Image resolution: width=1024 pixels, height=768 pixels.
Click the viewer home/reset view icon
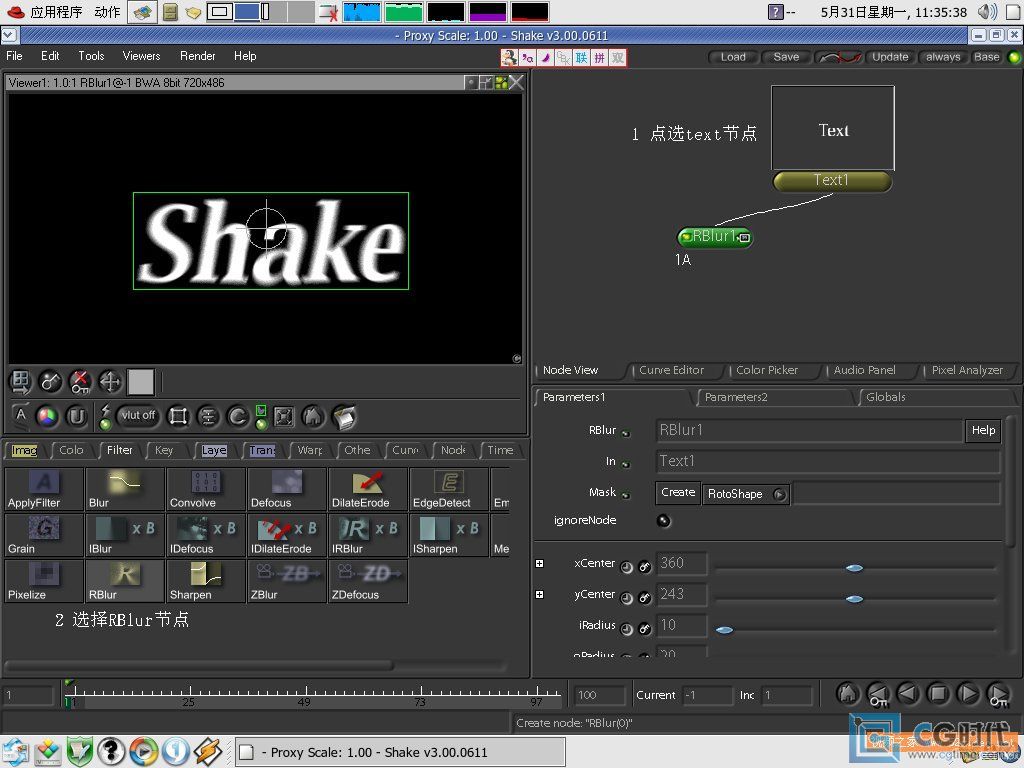coord(313,416)
